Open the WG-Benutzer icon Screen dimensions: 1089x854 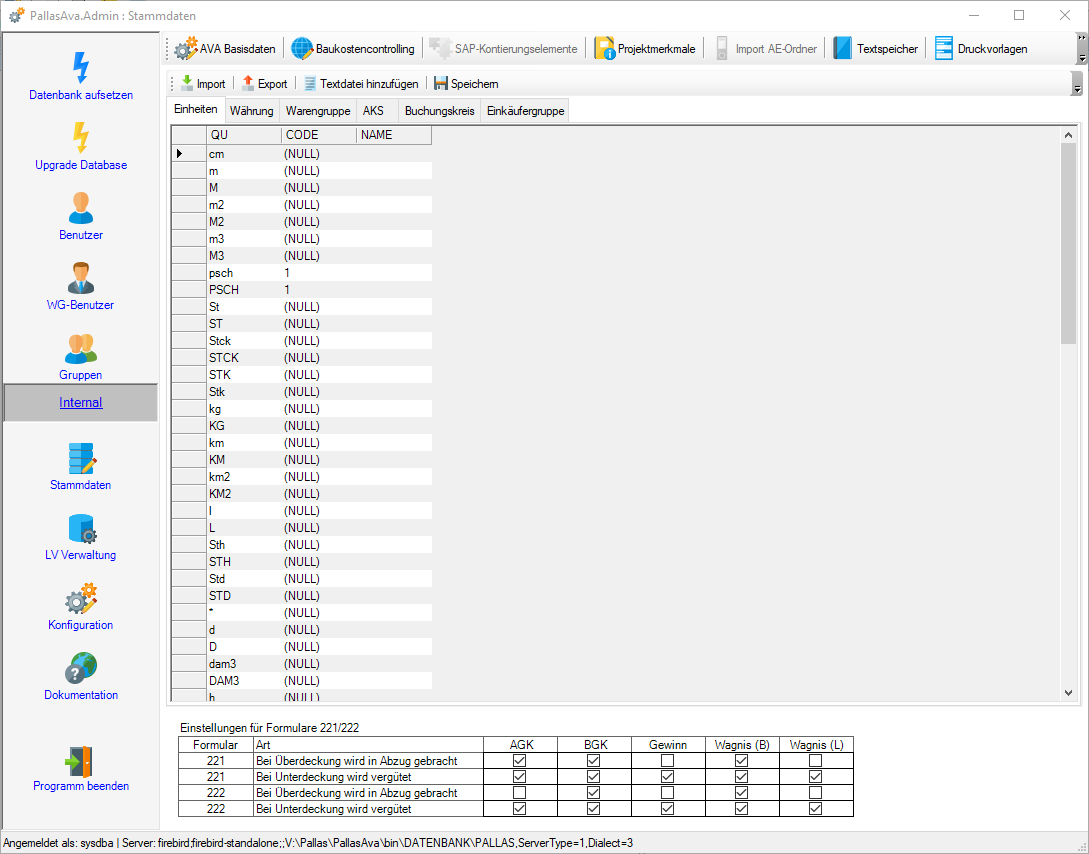pos(81,278)
